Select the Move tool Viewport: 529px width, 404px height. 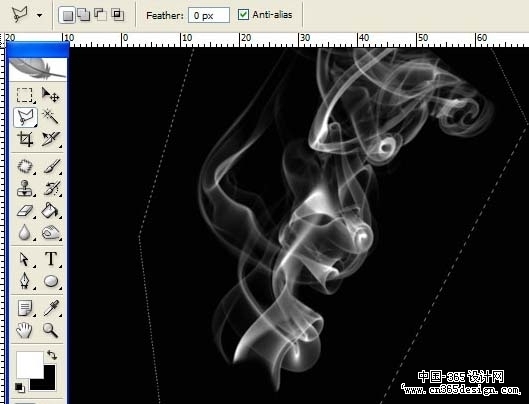click(x=51, y=95)
